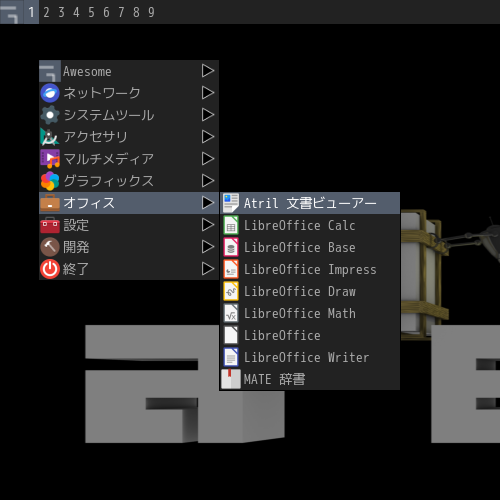This screenshot has width=500, height=500.
Task: Click the LibreOffice Base database icon
Action: 231,247
